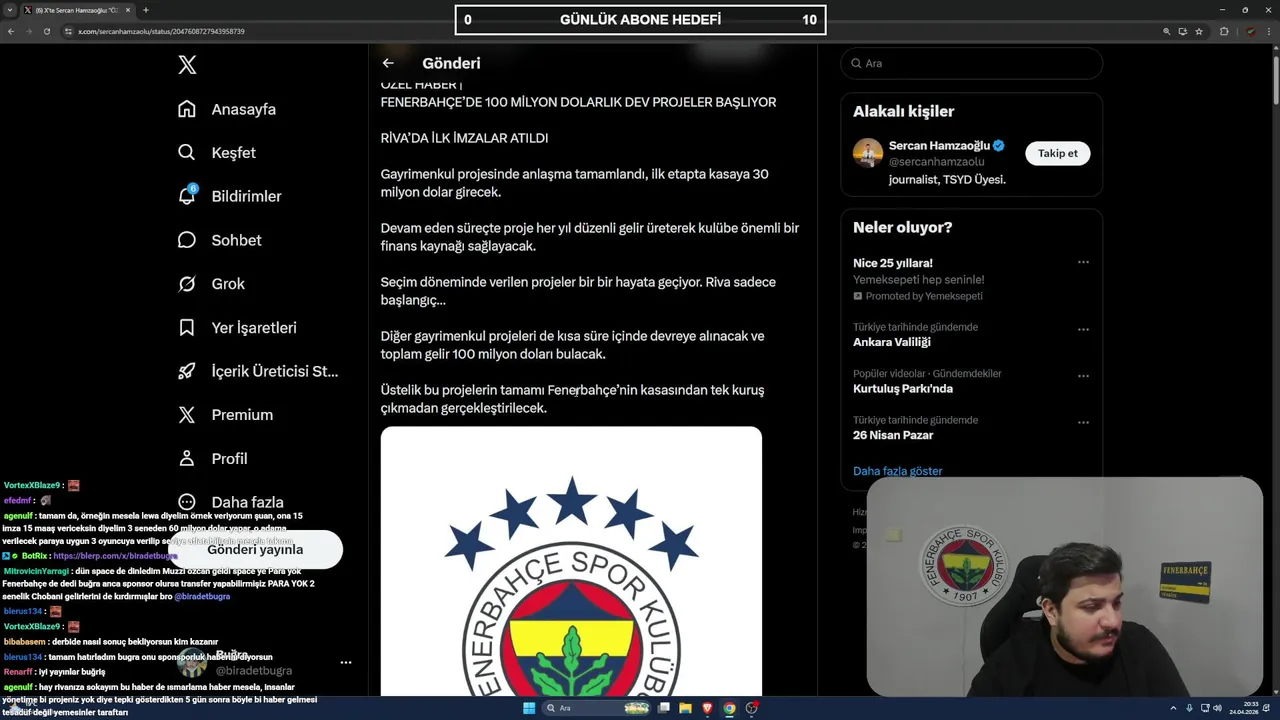Open Kurtuluş Parkı'nda trend
The height and width of the screenshot is (720, 1280).
point(903,388)
